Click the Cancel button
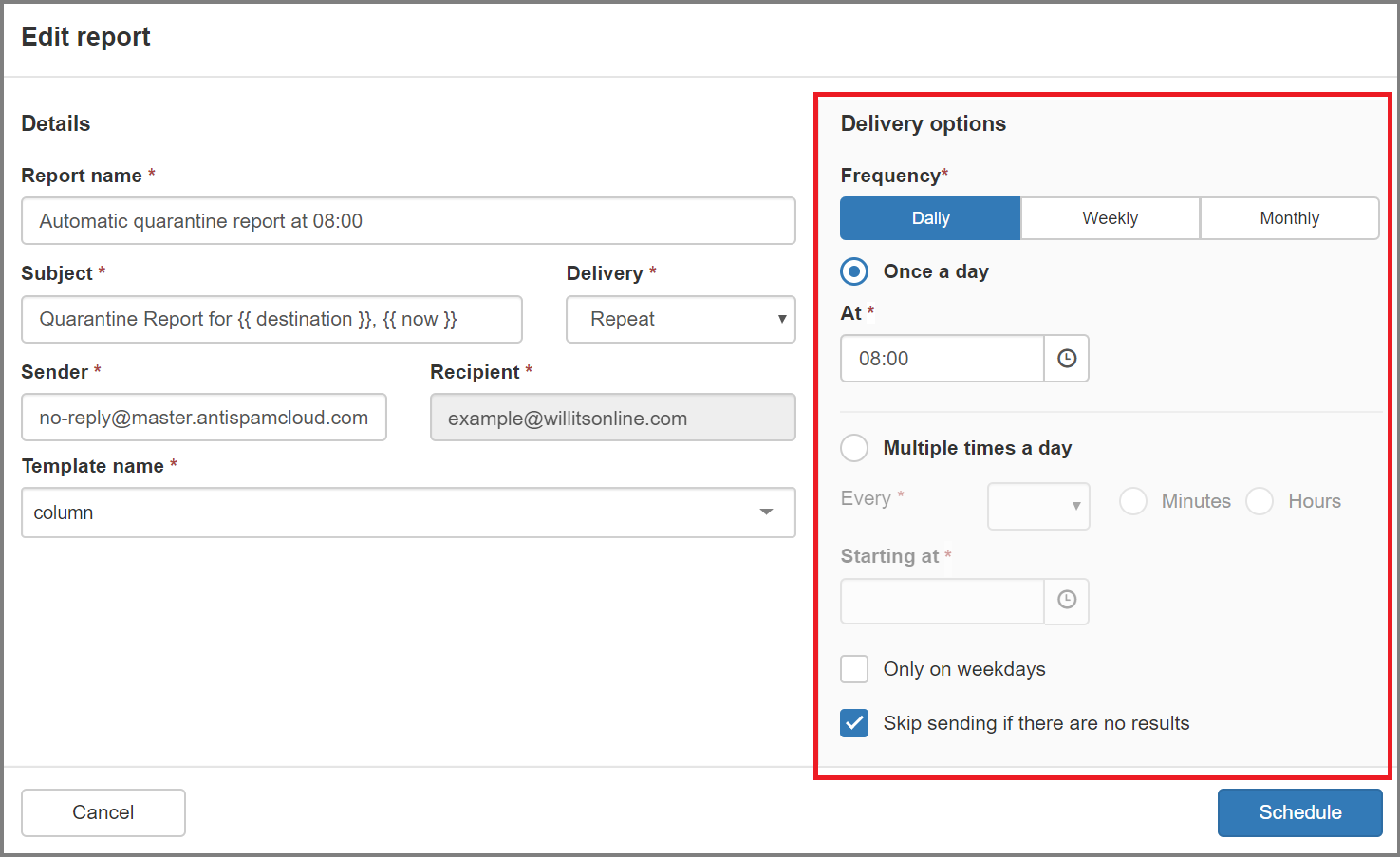 point(103,812)
